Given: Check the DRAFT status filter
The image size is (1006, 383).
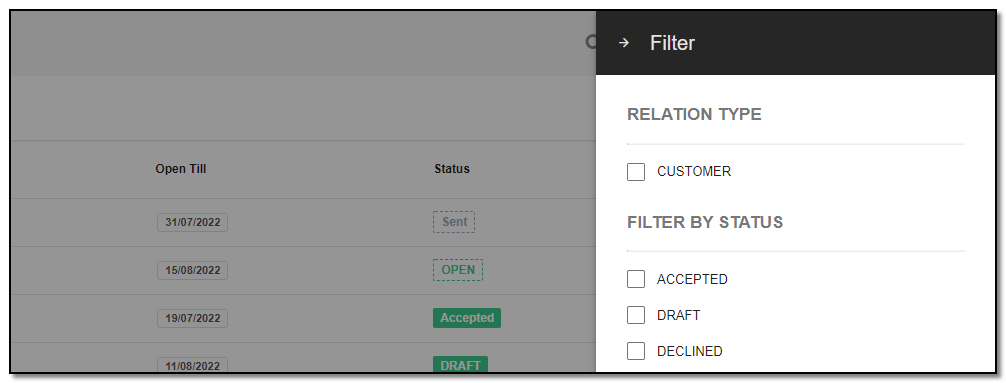Looking at the screenshot, I should [636, 315].
